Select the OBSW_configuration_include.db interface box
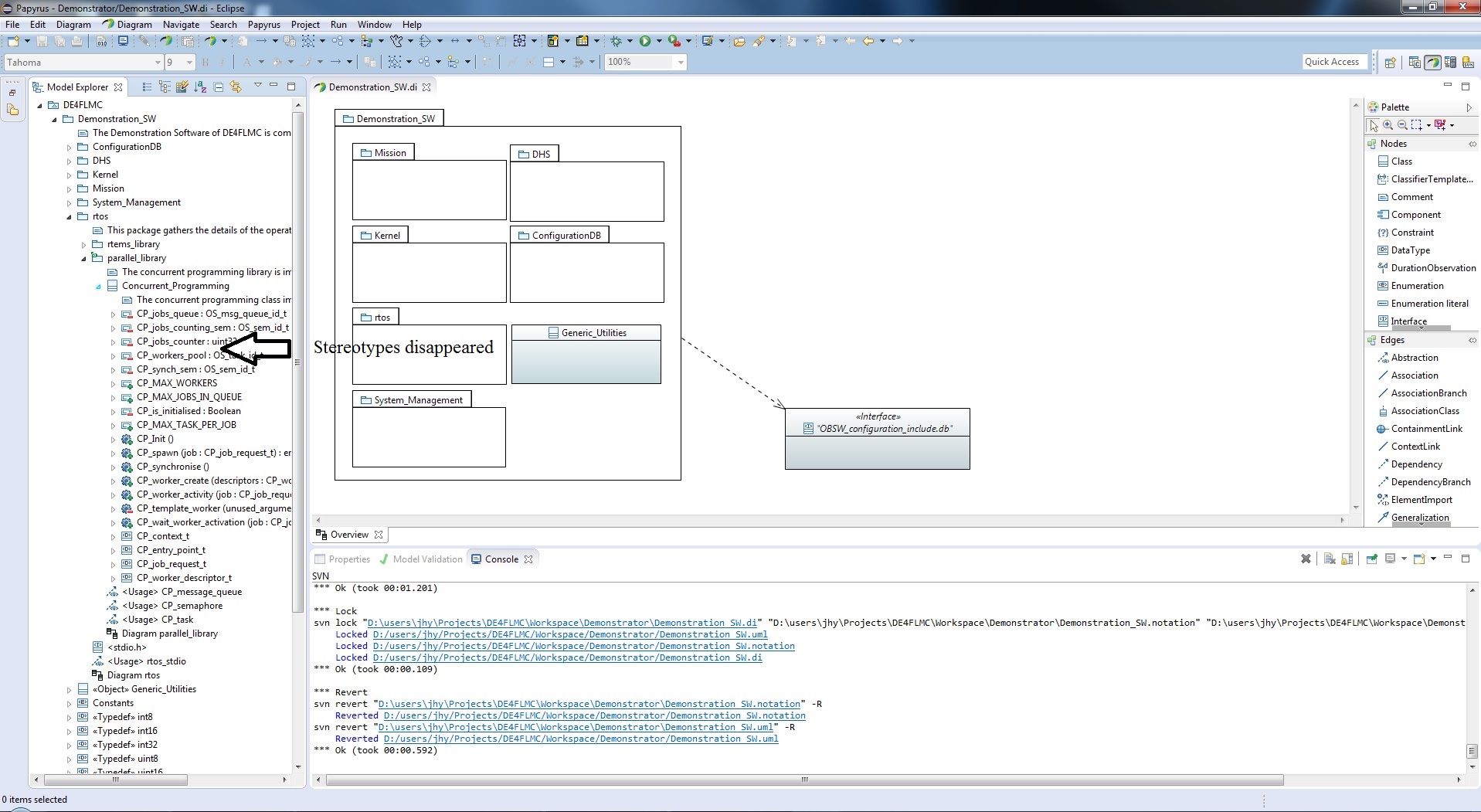The height and width of the screenshot is (812, 1481). [877, 438]
